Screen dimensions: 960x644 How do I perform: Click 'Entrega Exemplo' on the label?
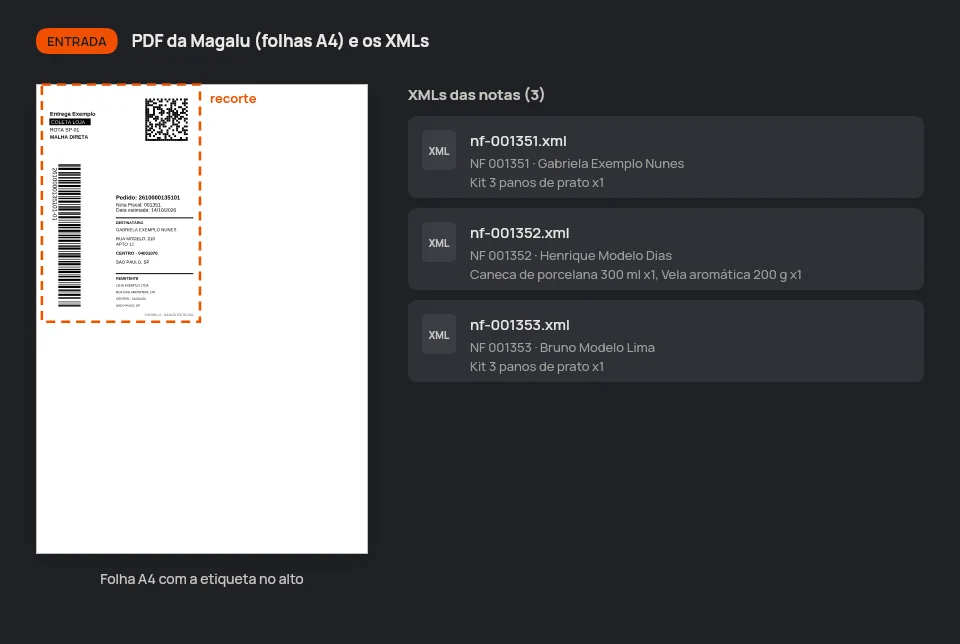pos(72,114)
